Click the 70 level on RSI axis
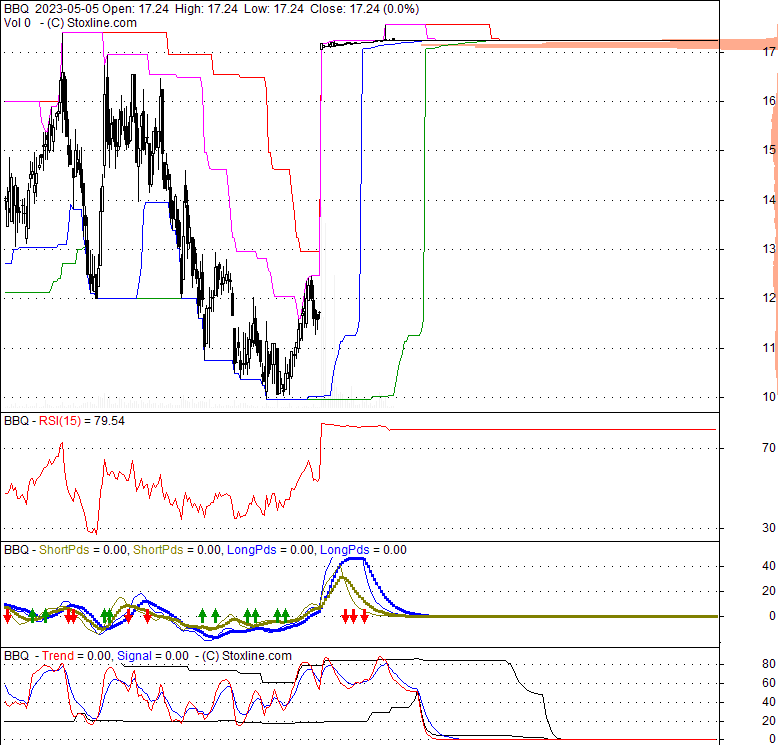 pos(769,448)
